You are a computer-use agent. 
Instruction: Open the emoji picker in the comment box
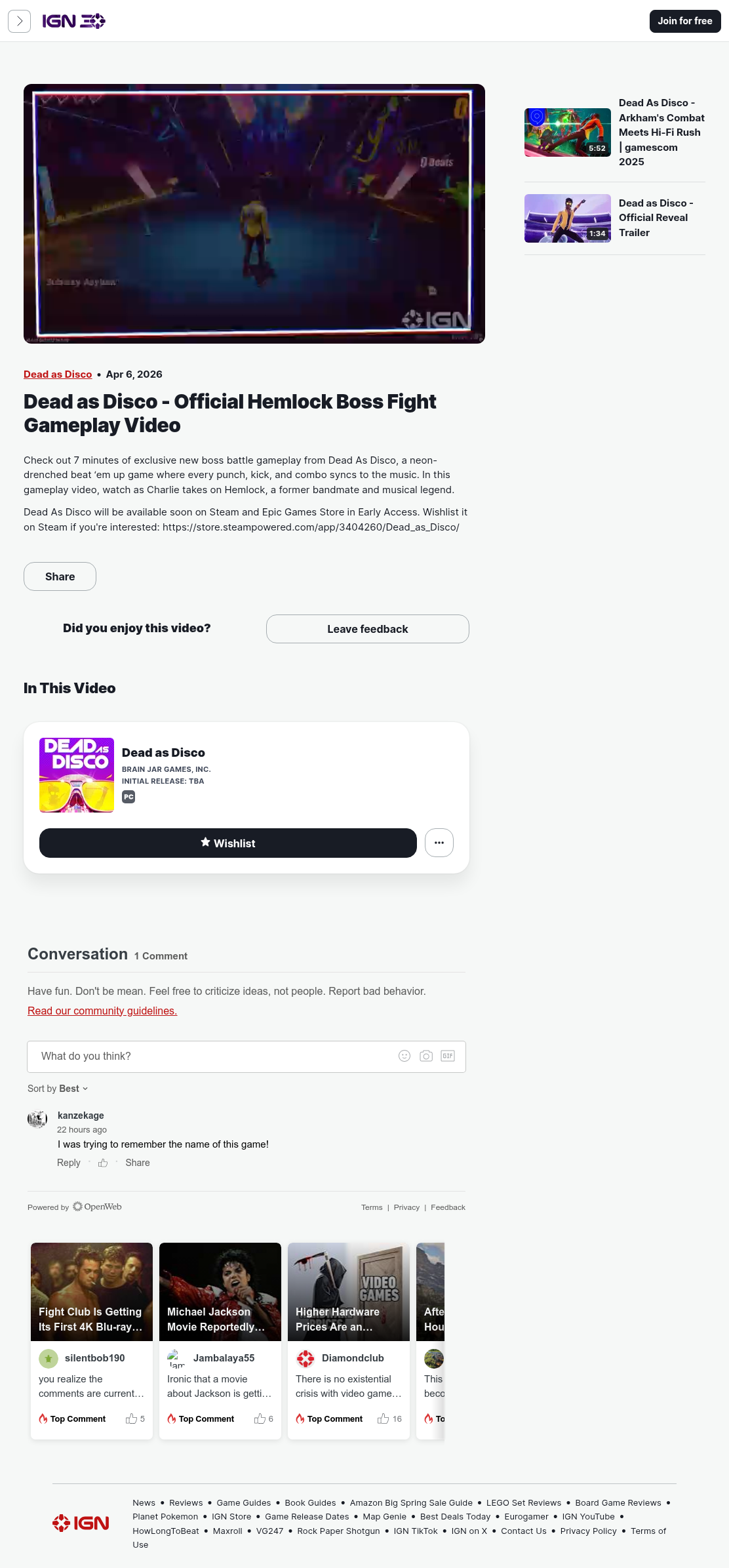click(x=404, y=1056)
